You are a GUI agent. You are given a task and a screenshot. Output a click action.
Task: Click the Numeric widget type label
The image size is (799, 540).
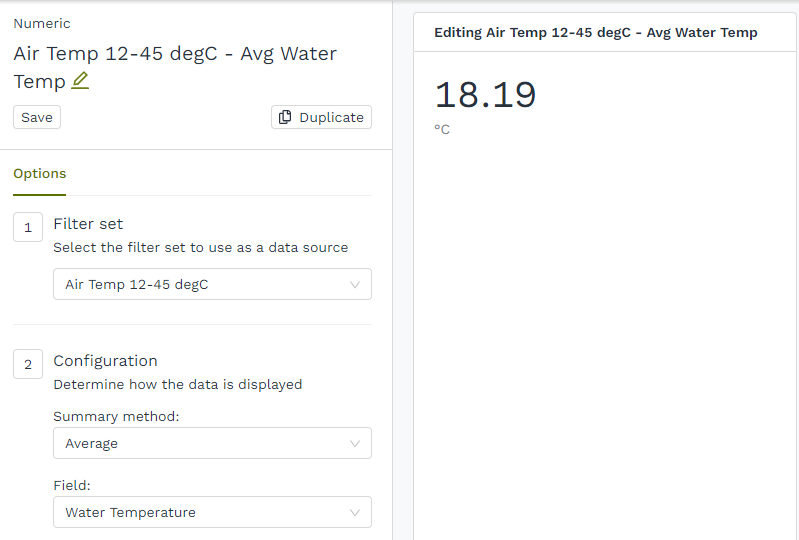click(42, 23)
